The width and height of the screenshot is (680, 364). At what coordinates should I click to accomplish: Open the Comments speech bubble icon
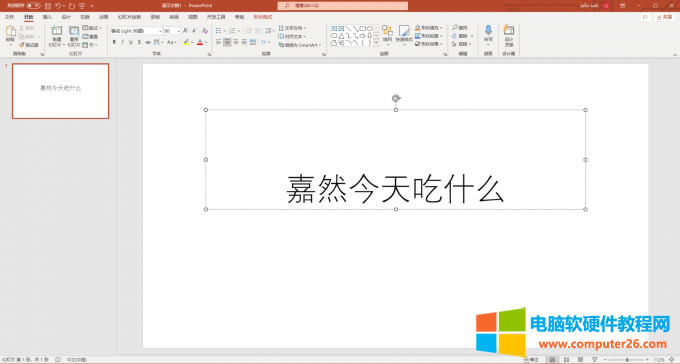(645, 17)
